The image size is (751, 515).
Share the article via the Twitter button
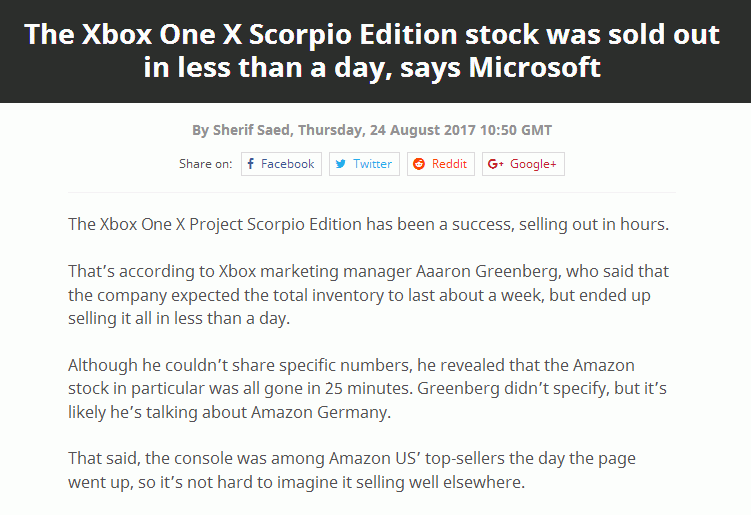[x=364, y=164]
